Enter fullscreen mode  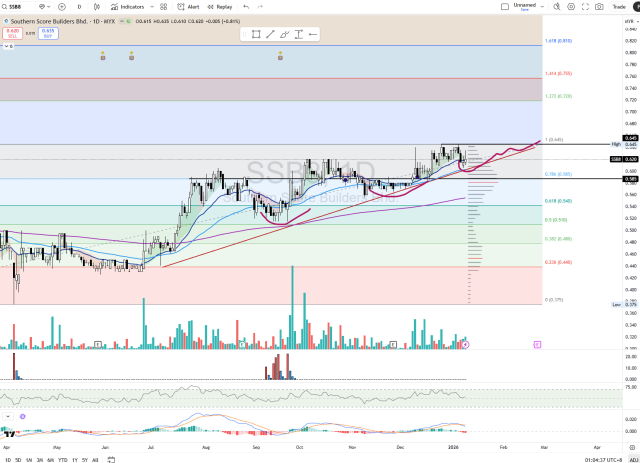[x=585, y=7]
